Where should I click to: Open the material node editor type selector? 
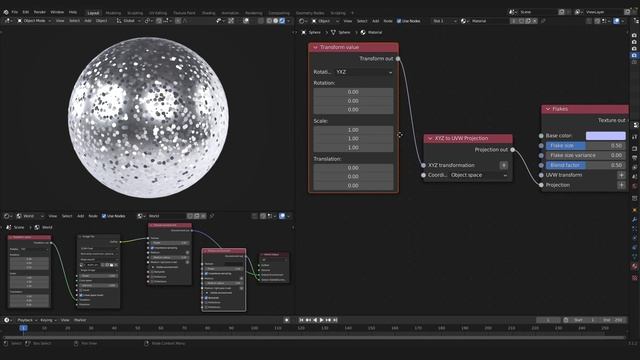[x=303, y=21]
